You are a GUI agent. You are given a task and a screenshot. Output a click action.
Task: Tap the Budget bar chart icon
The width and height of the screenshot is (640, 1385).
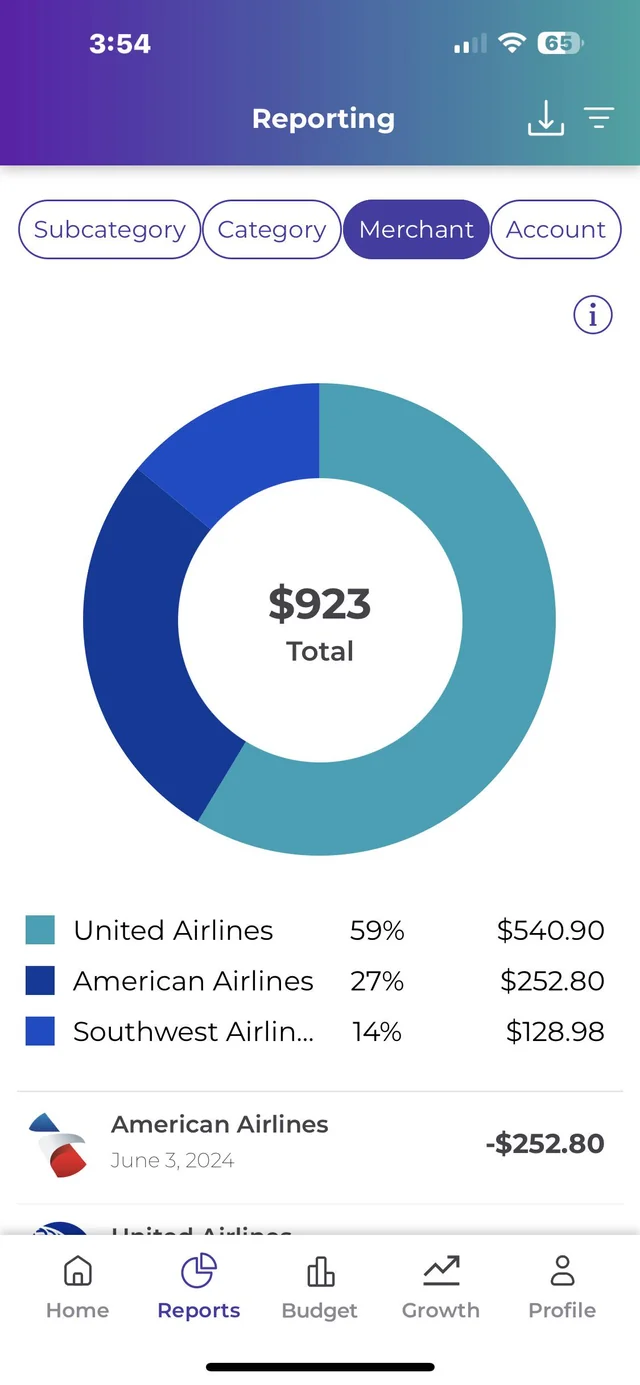pyautogui.click(x=319, y=1270)
